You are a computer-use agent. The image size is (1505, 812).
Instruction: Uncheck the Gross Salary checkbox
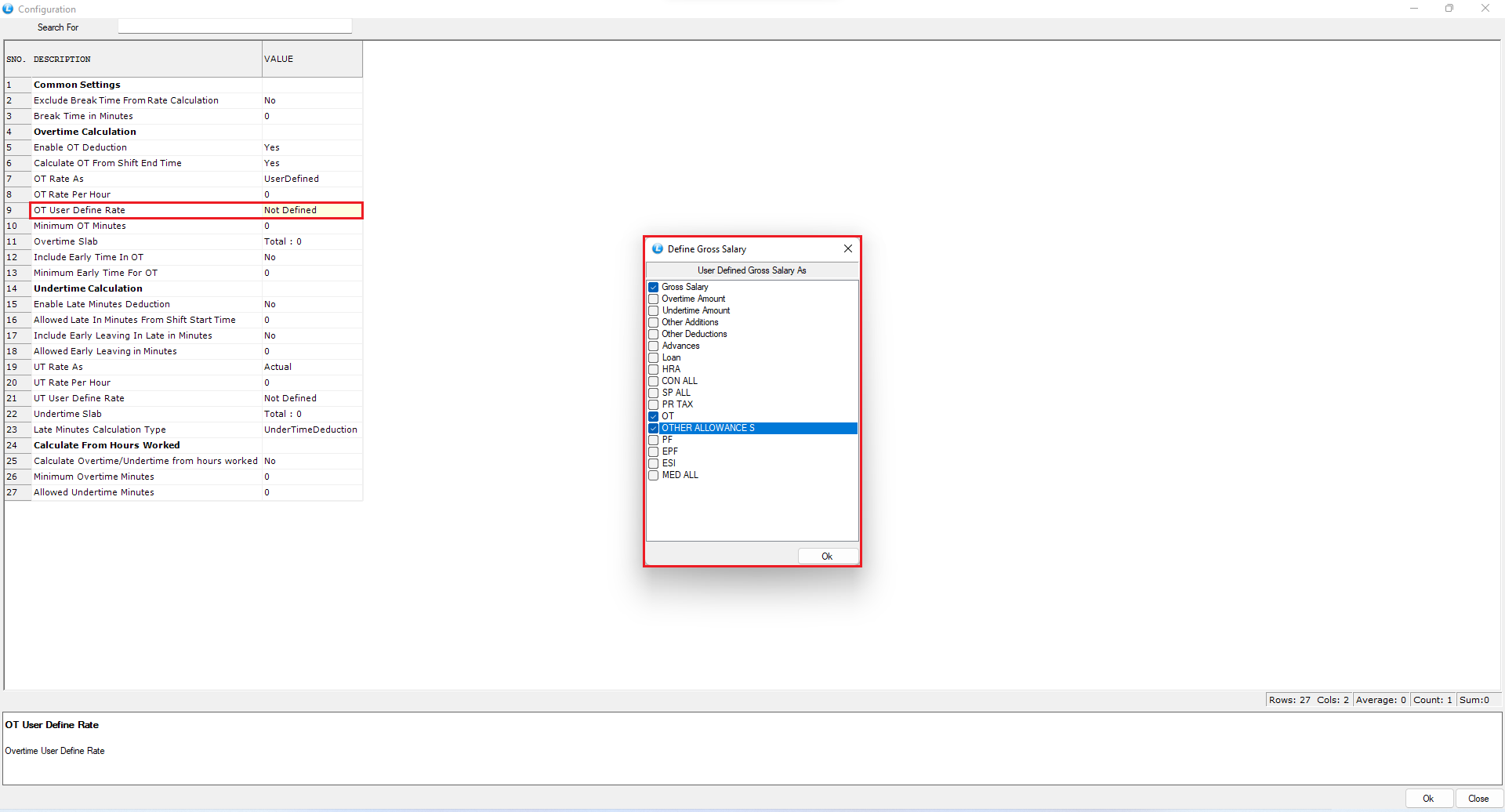(654, 288)
